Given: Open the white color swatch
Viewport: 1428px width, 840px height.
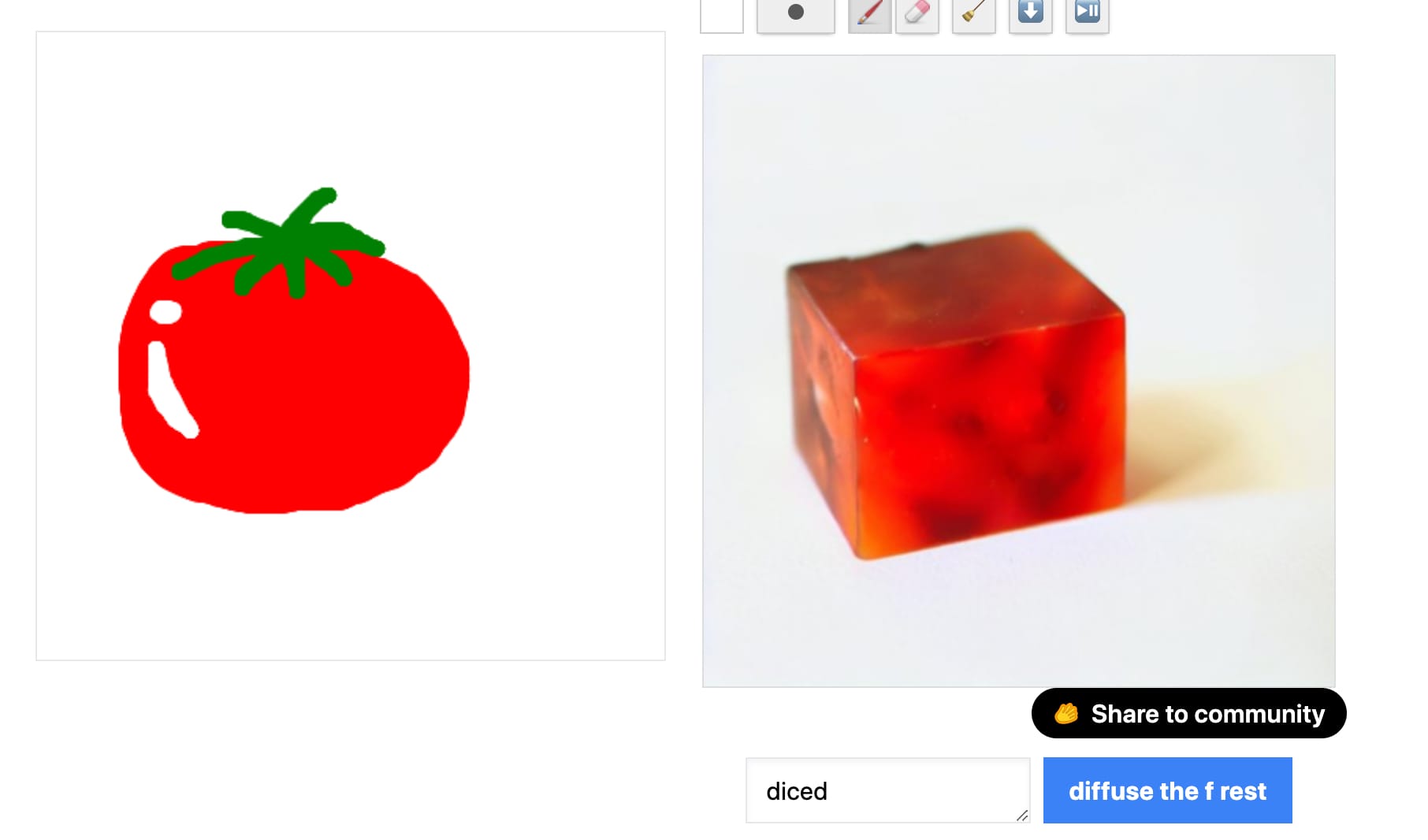Looking at the screenshot, I should pos(722,14).
